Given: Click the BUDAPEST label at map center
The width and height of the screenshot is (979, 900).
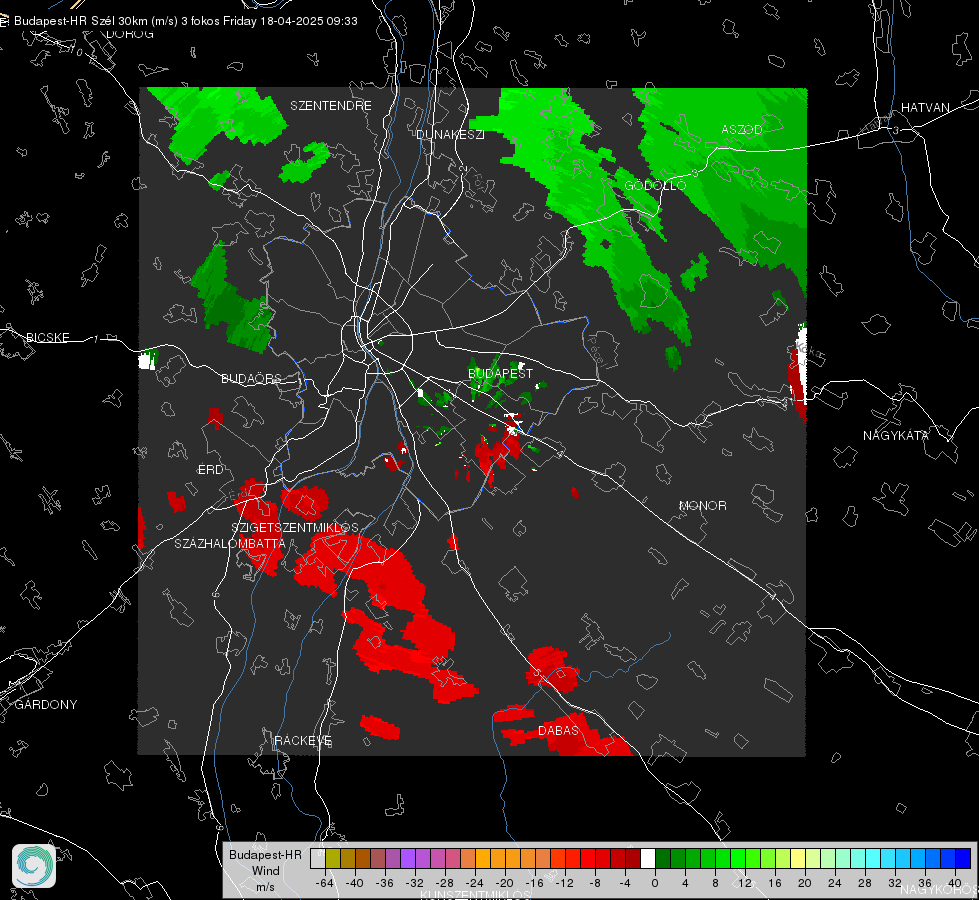Looking at the screenshot, I should coord(501,373).
